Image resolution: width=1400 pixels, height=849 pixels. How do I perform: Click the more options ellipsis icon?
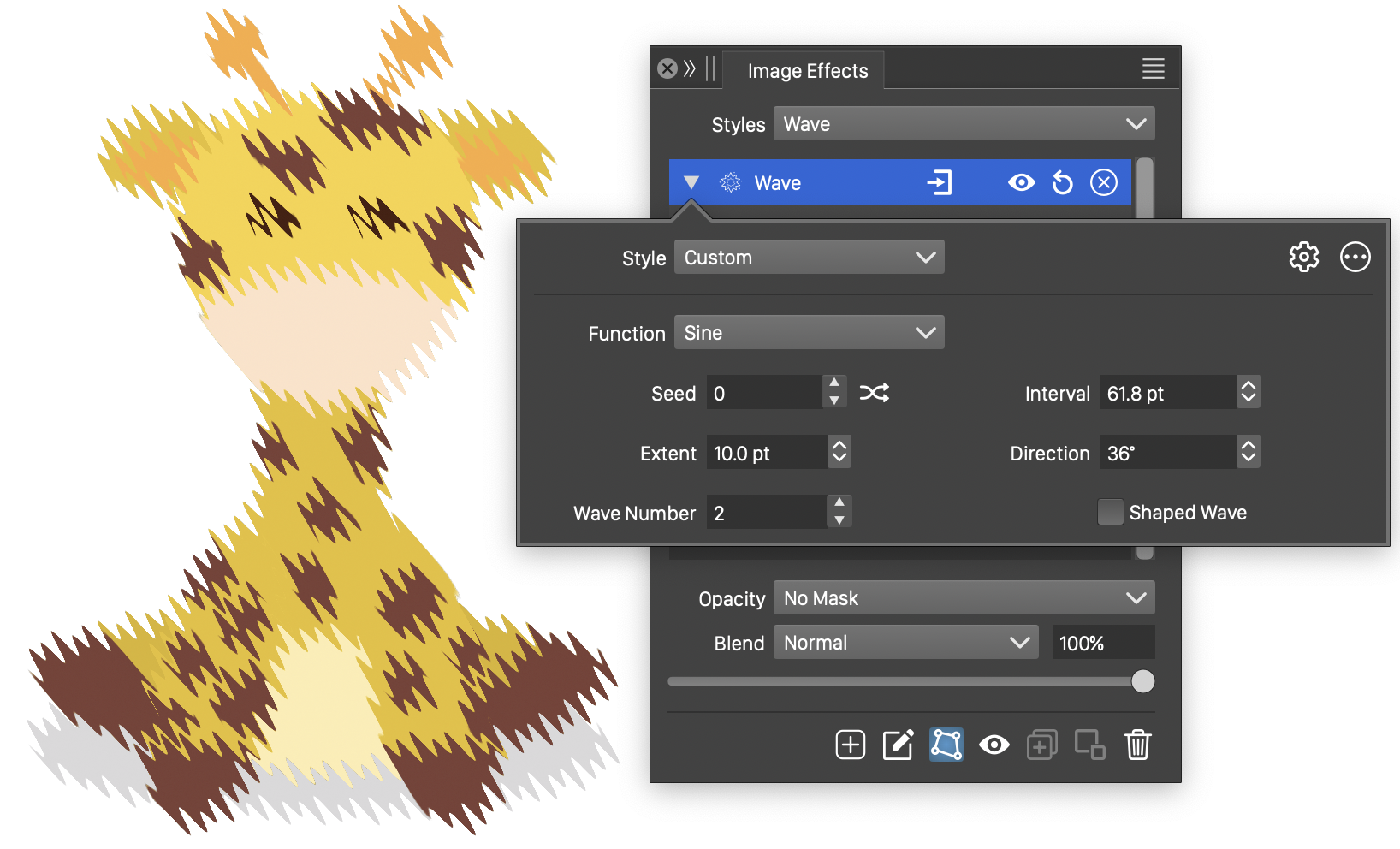1355,257
